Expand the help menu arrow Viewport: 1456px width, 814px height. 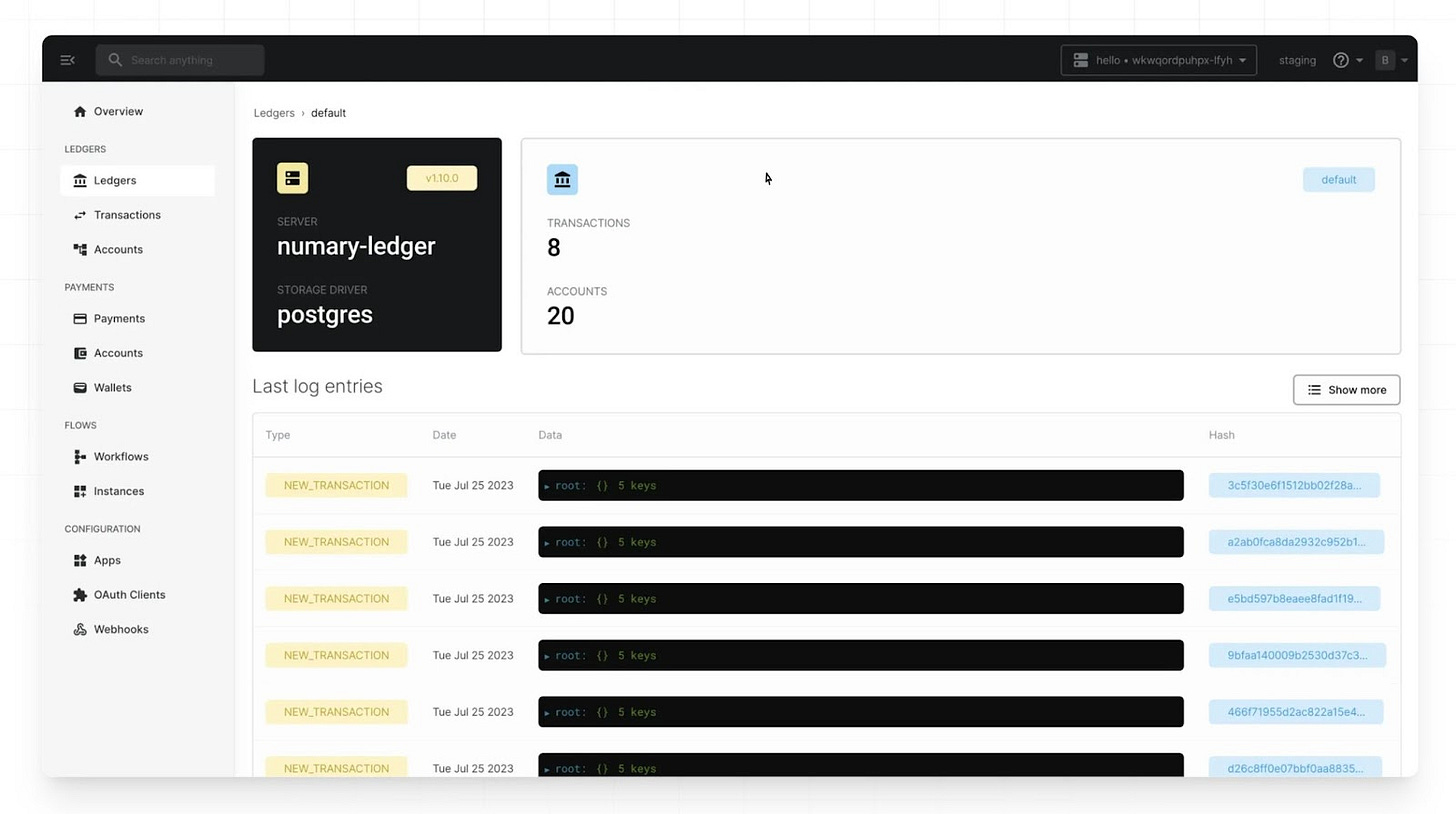(1359, 60)
